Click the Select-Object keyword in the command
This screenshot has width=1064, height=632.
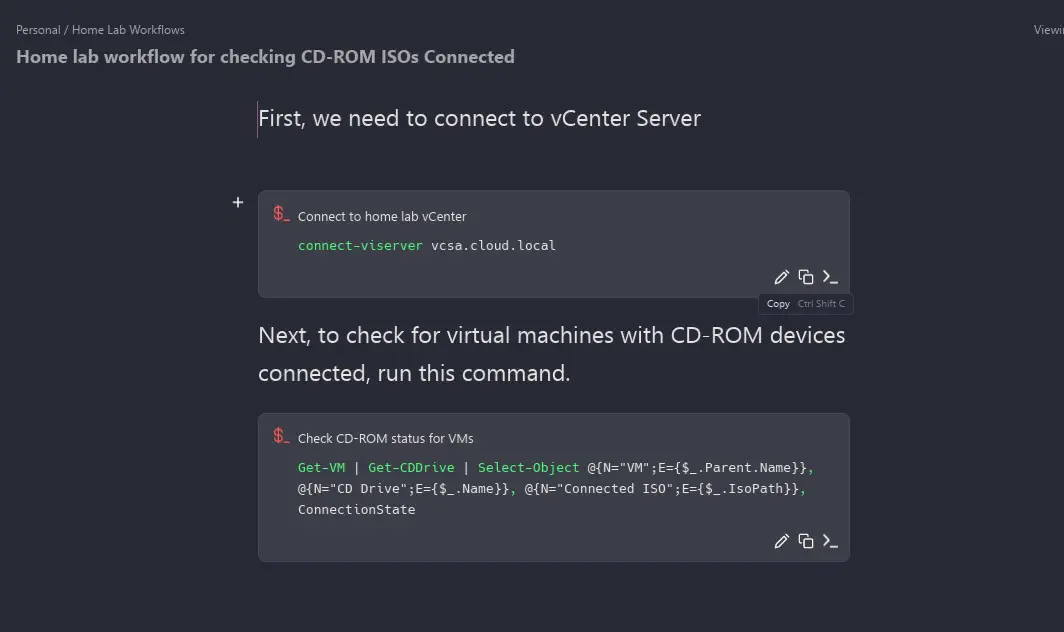528,467
